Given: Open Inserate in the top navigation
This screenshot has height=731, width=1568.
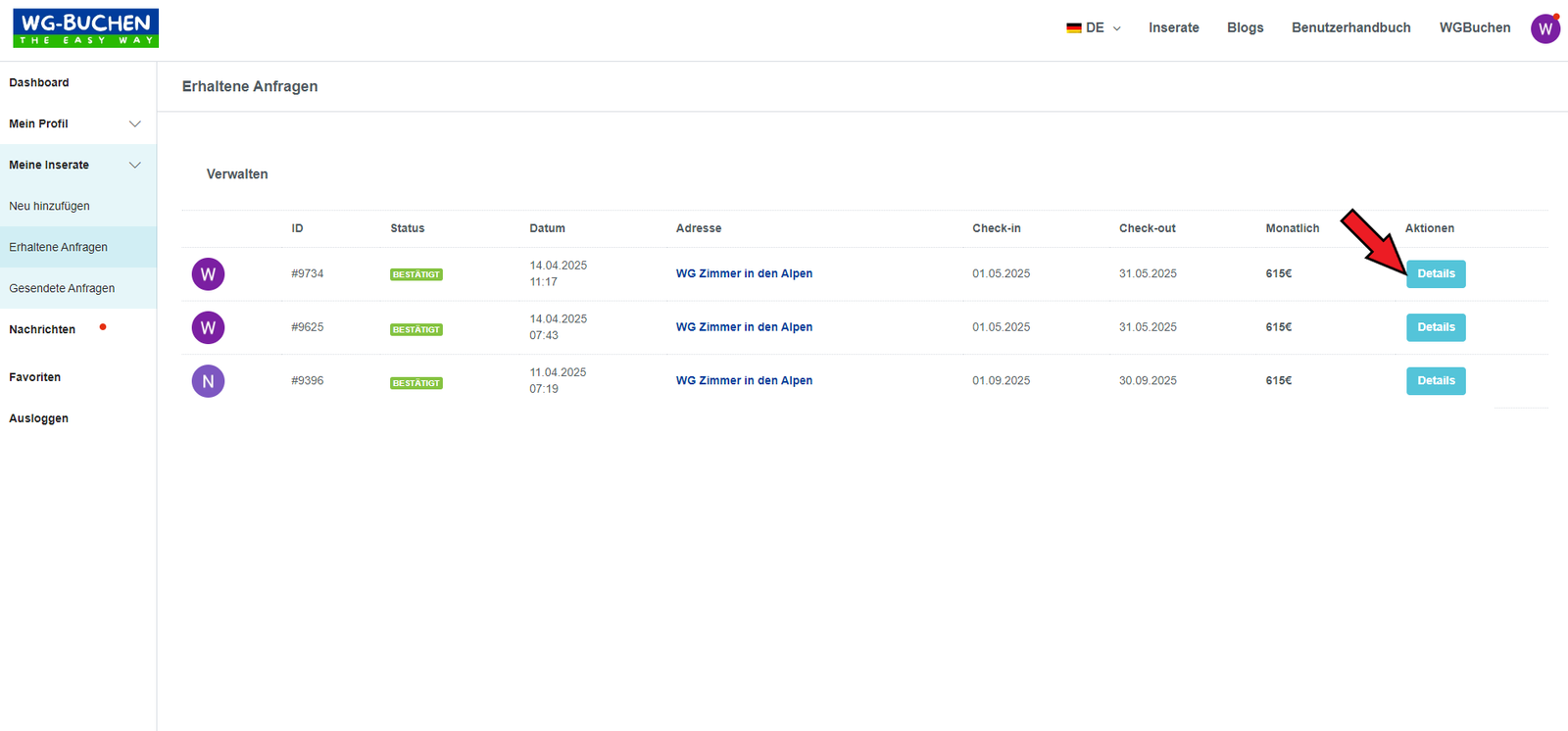Looking at the screenshot, I should tap(1174, 27).
